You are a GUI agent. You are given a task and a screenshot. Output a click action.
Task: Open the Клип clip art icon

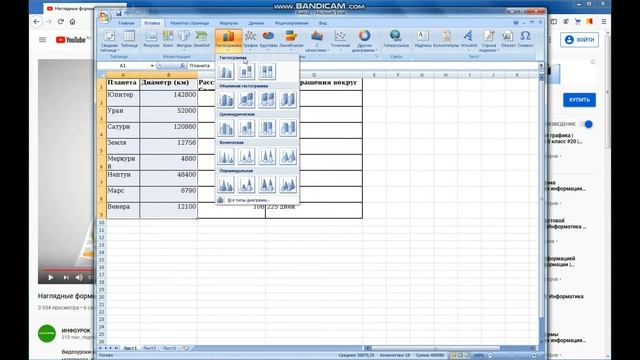coord(168,39)
